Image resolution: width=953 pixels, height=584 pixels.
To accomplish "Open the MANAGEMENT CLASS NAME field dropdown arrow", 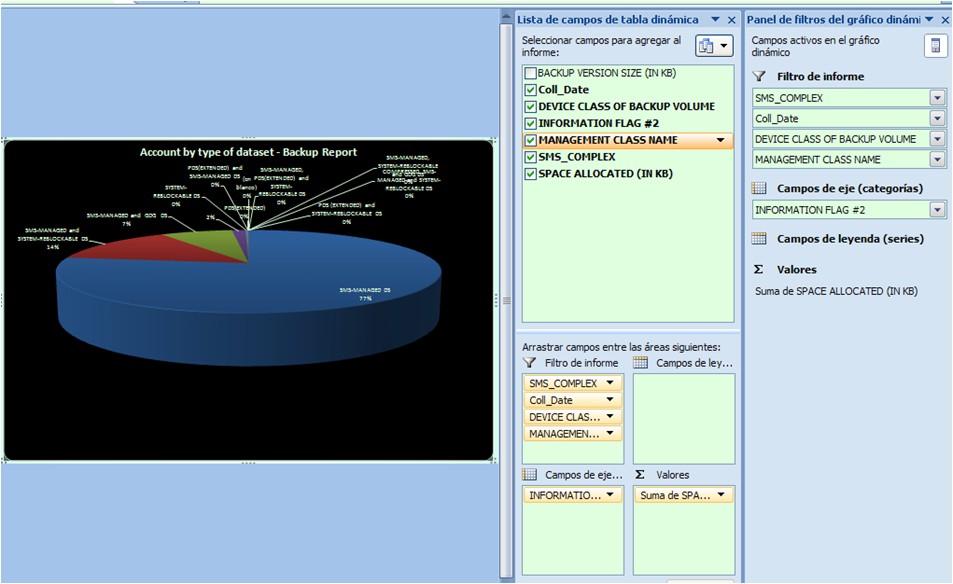I will [721, 140].
